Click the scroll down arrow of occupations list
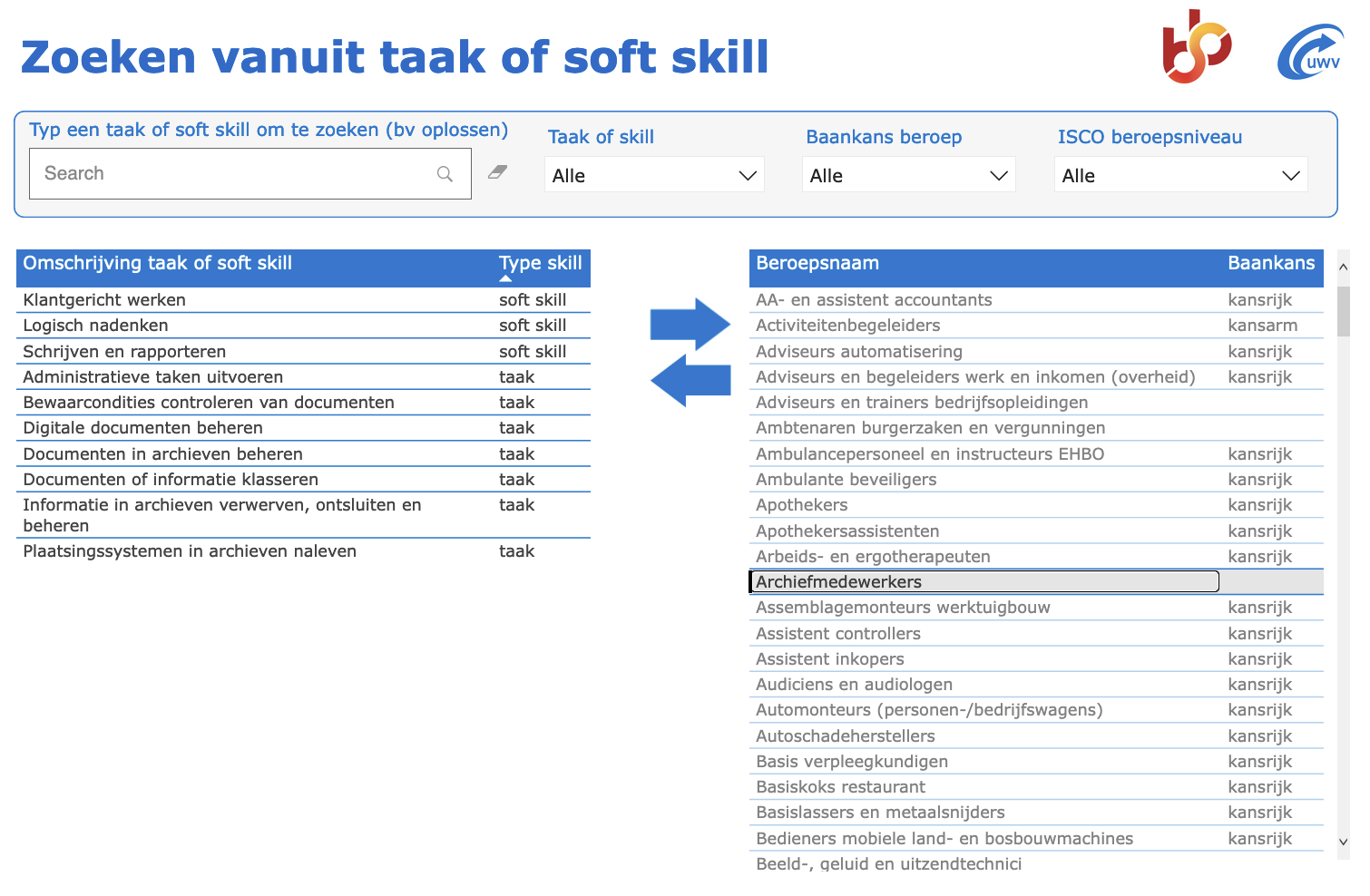This screenshot has width=1370, height=896. coord(1344,842)
